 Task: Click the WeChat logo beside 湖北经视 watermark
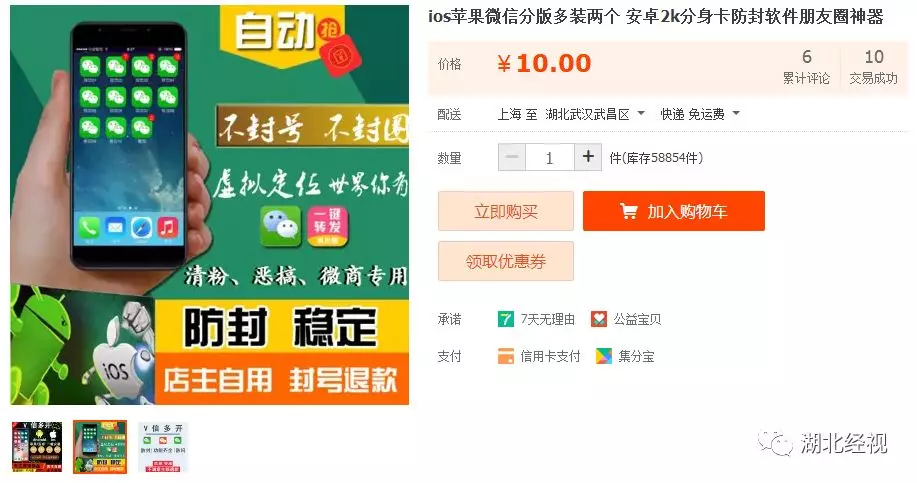tap(775, 442)
